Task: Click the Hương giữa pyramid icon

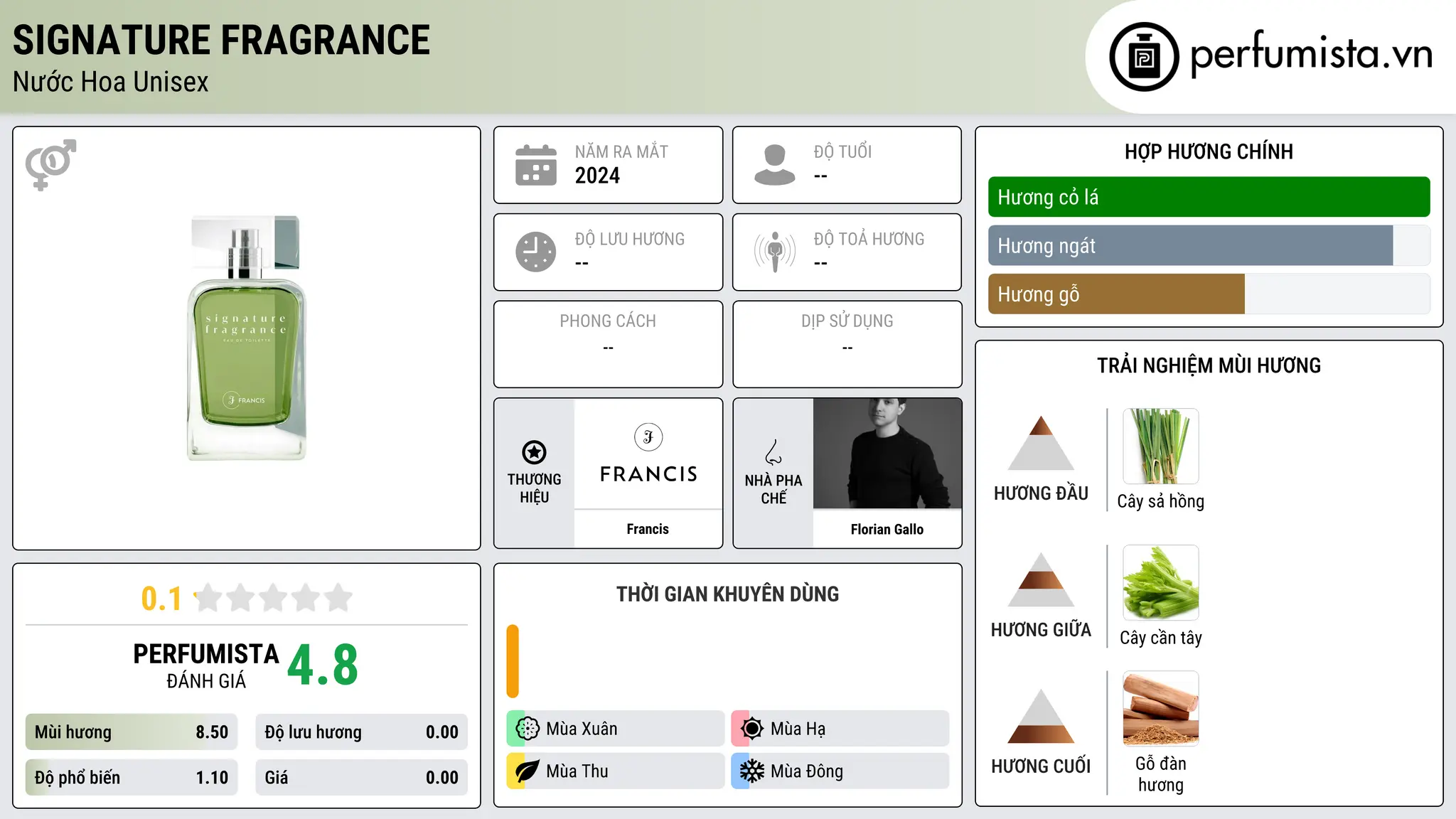Action: pos(1041,579)
